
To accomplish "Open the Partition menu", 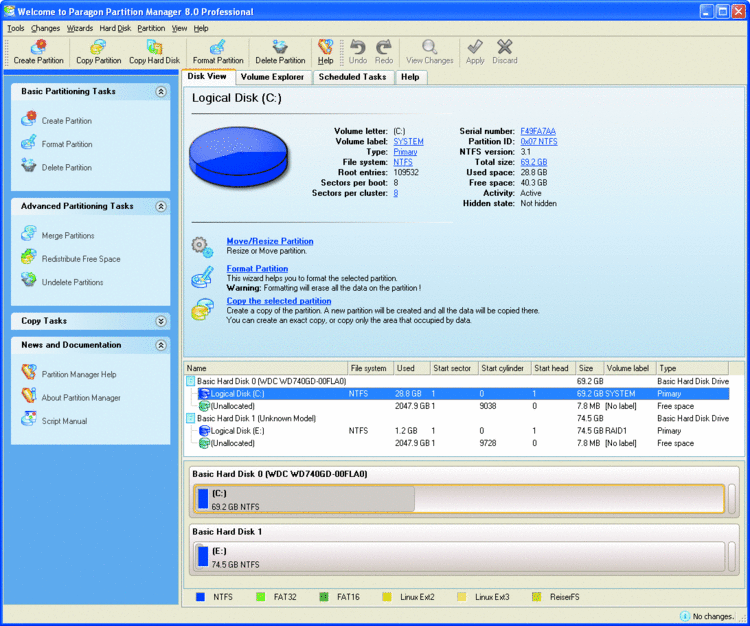I will click(x=151, y=28).
